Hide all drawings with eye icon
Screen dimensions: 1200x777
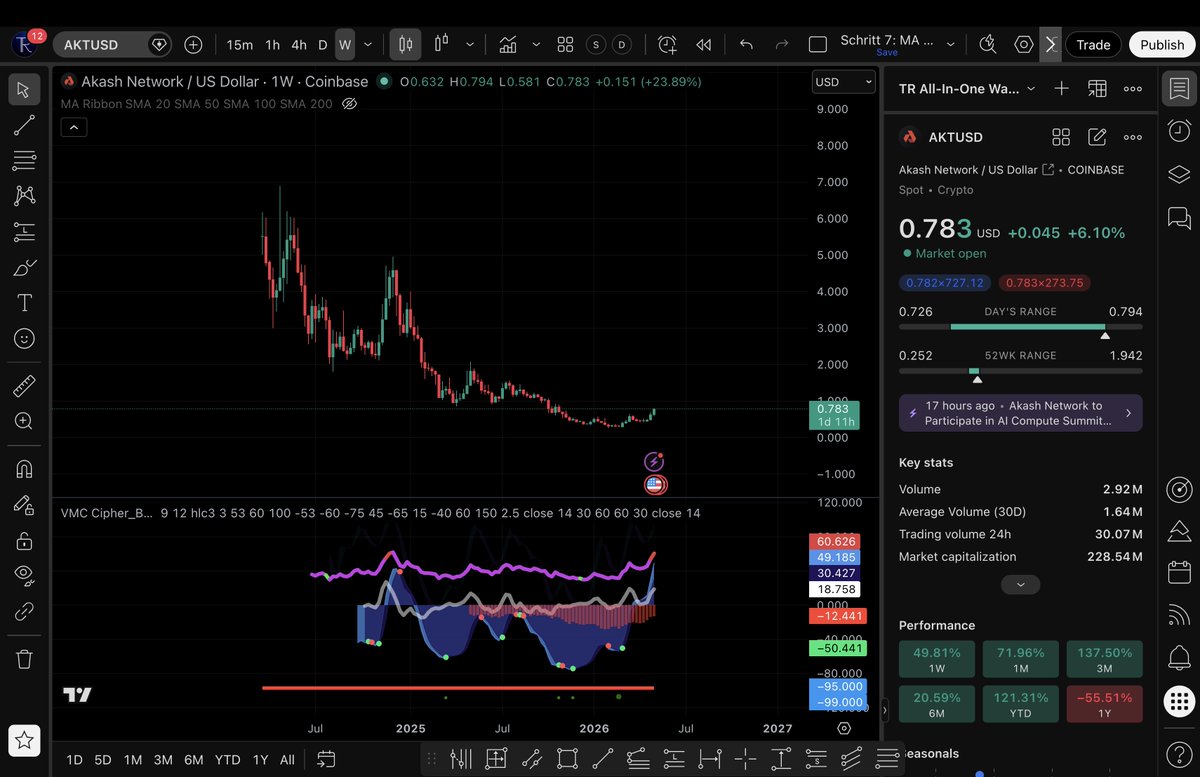pyautogui.click(x=25, y=575)
